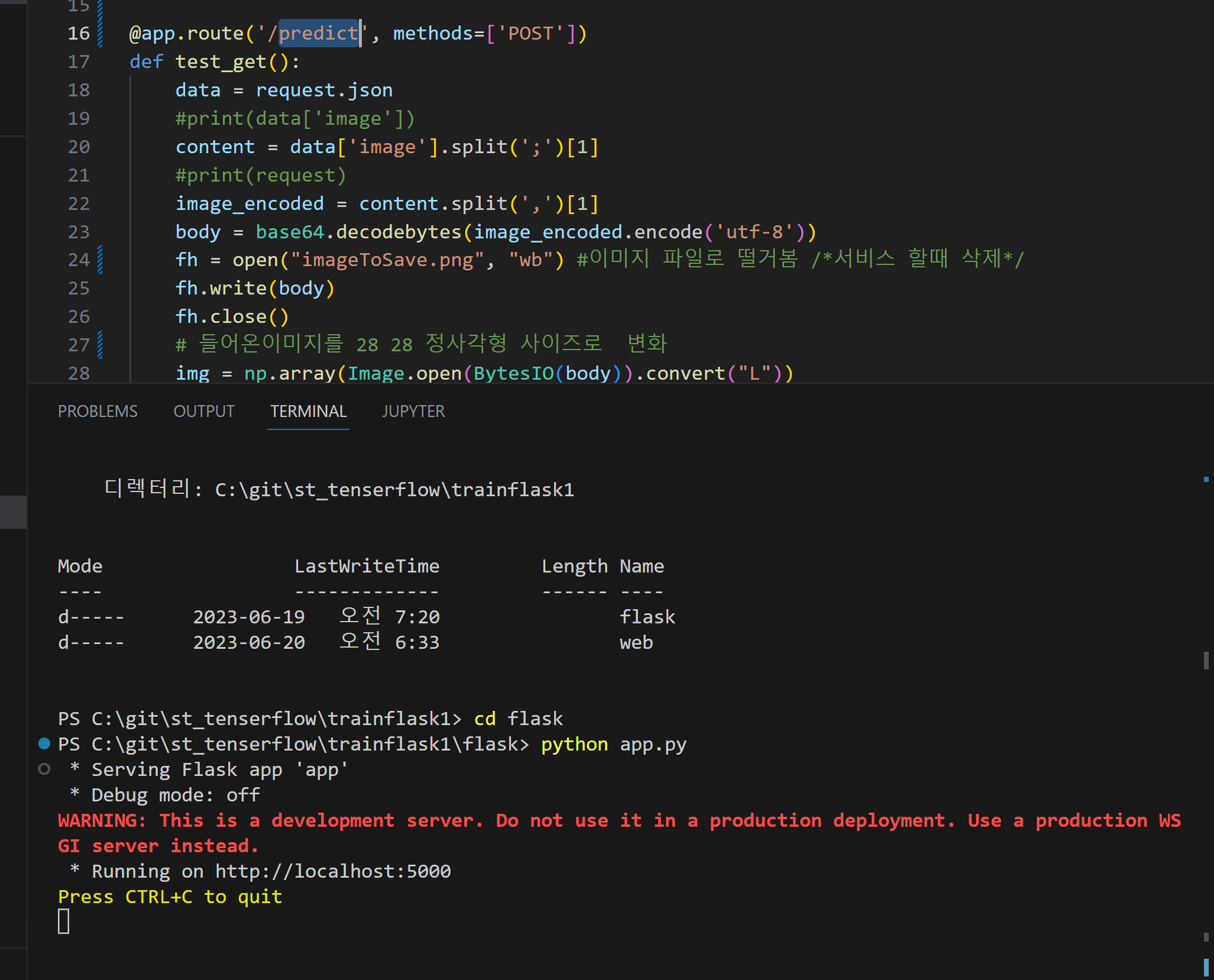
Task: Open the OUTPUT panel tab
Action: [204, 411]
